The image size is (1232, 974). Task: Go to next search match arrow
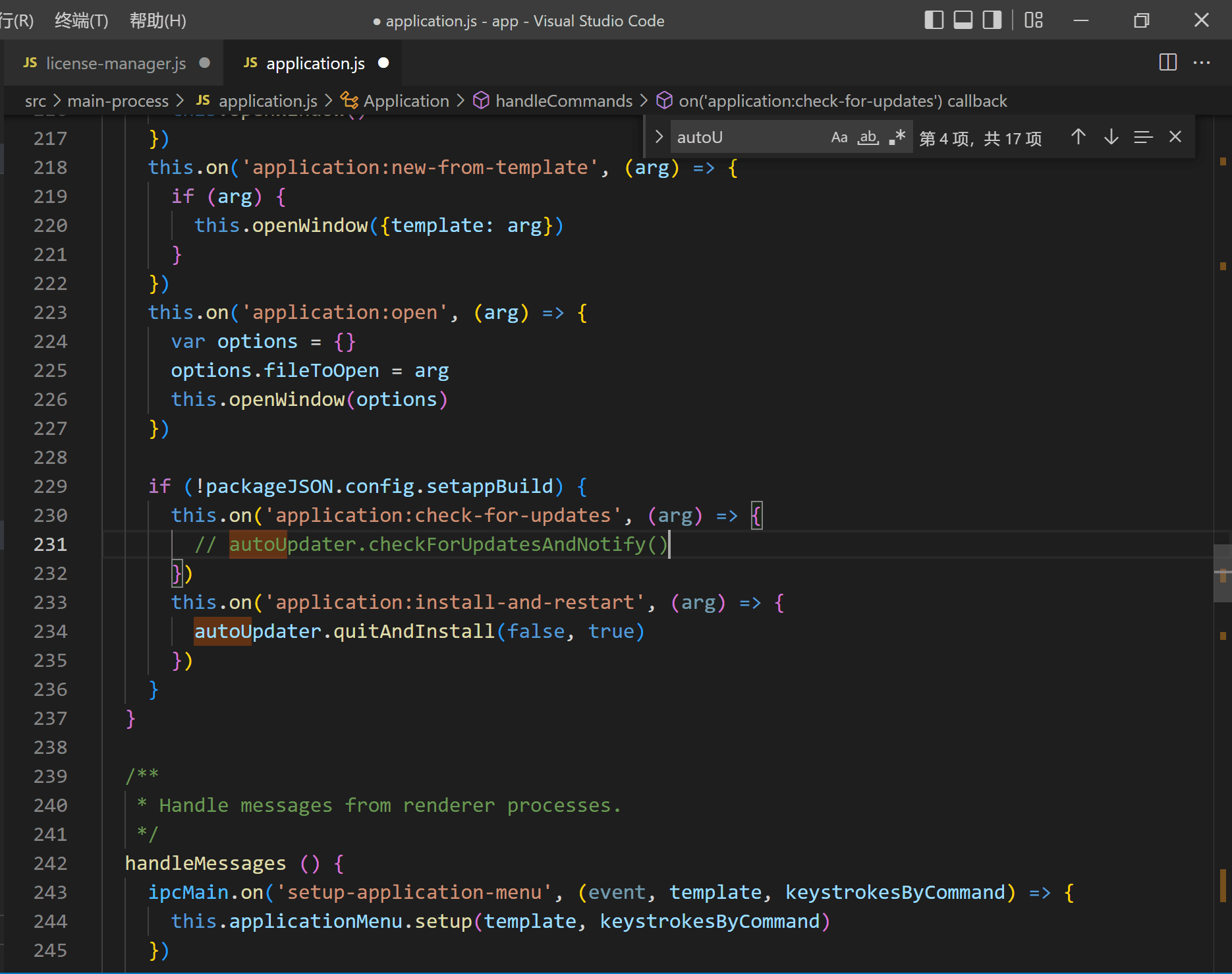(1111, 137)
